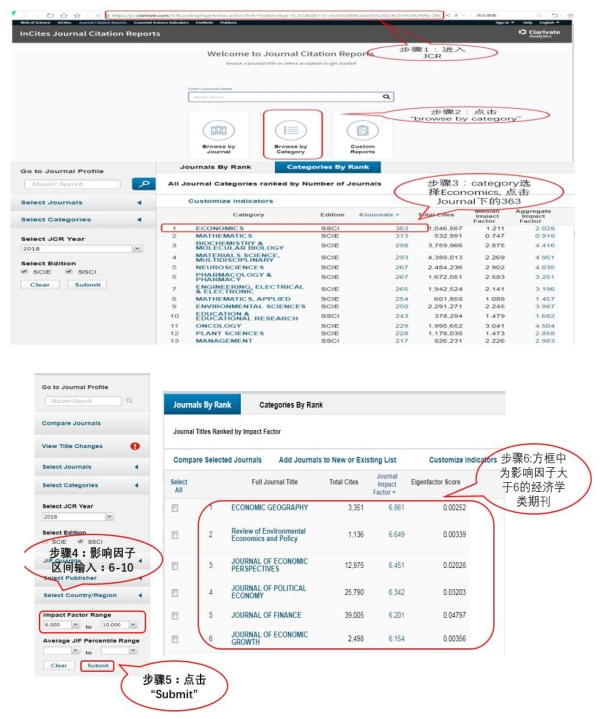Image resolution: width=600 pixels, height=719 pixels.
Task: Click sort arrow beside #Journals column
Action: (x=397, y=215)
